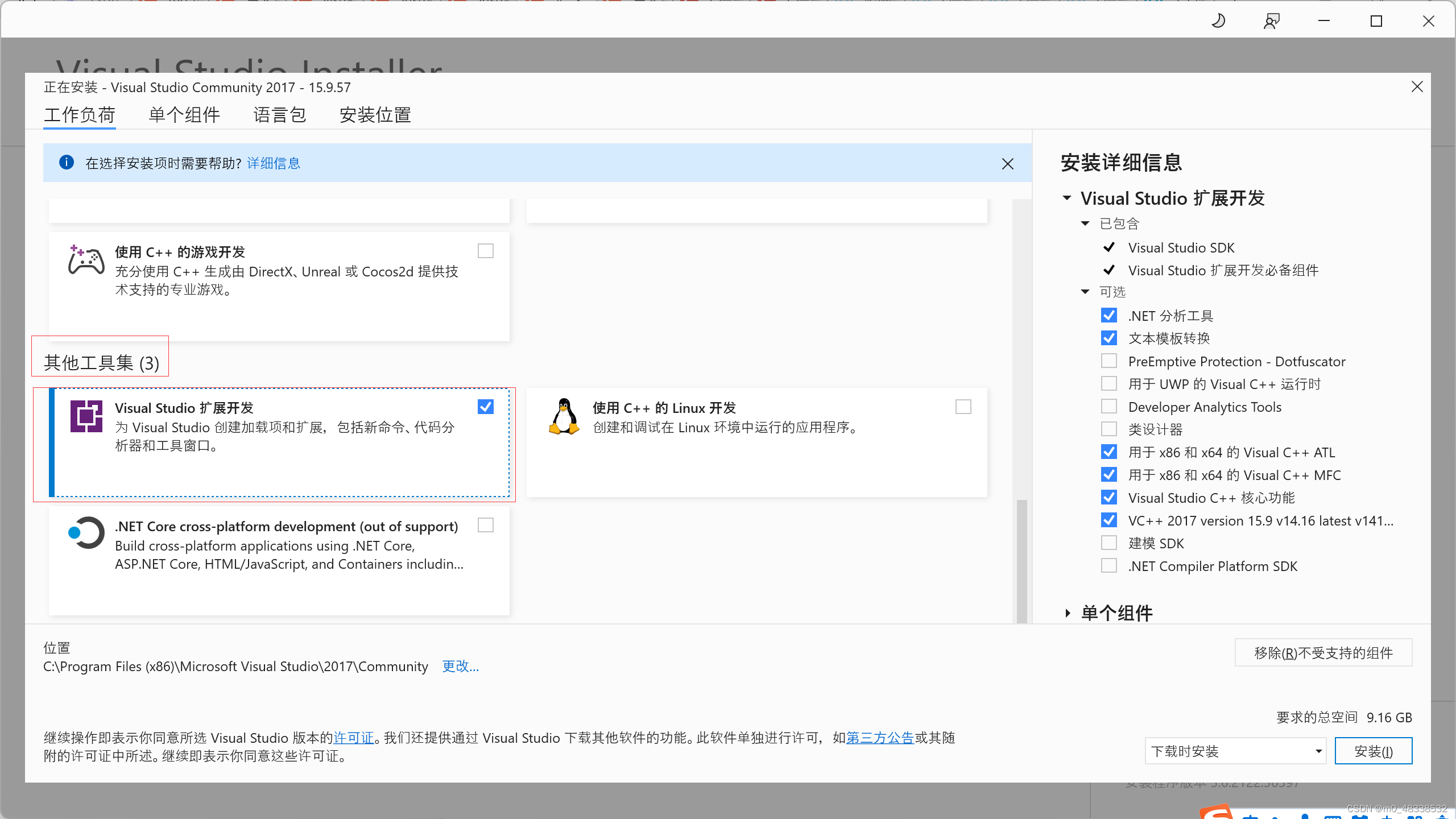Check the 类设计器 option
1456x819 pixels.
click(1108, 429)
